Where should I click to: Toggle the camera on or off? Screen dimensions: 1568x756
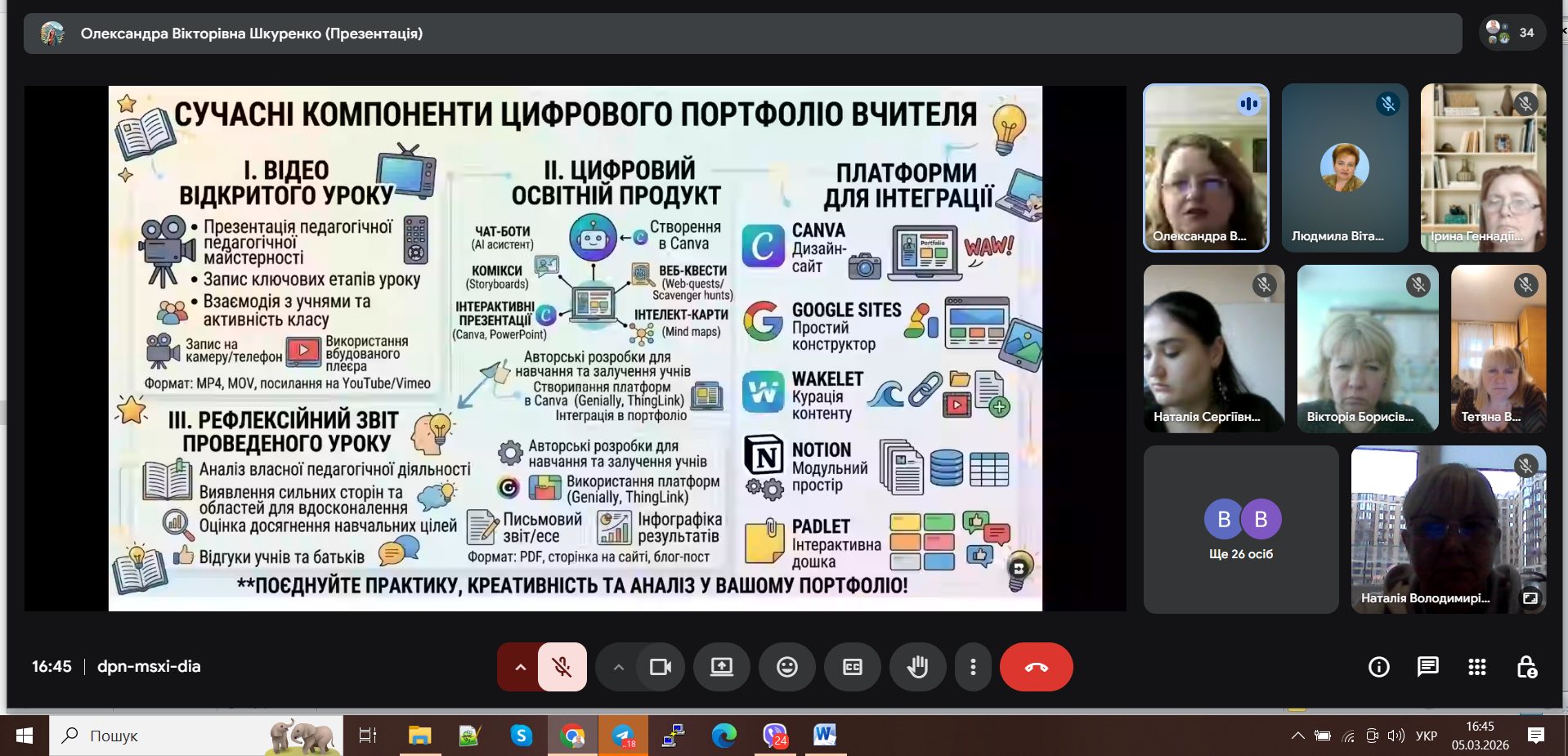pyautogui.click(x=660, y=667)
